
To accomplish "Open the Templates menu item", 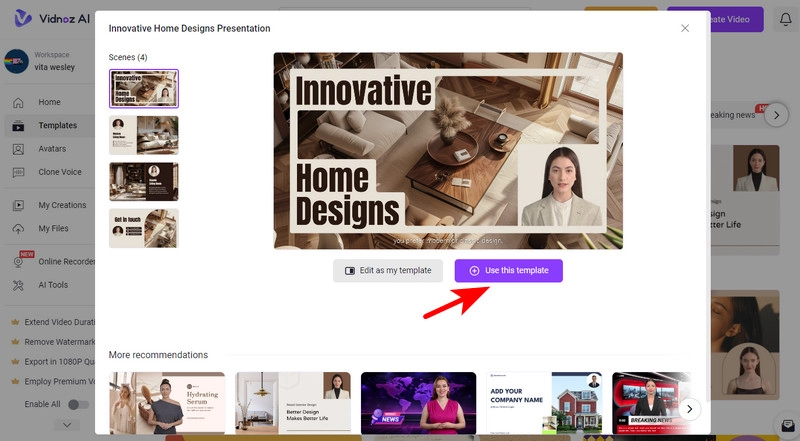I will 57,126.
